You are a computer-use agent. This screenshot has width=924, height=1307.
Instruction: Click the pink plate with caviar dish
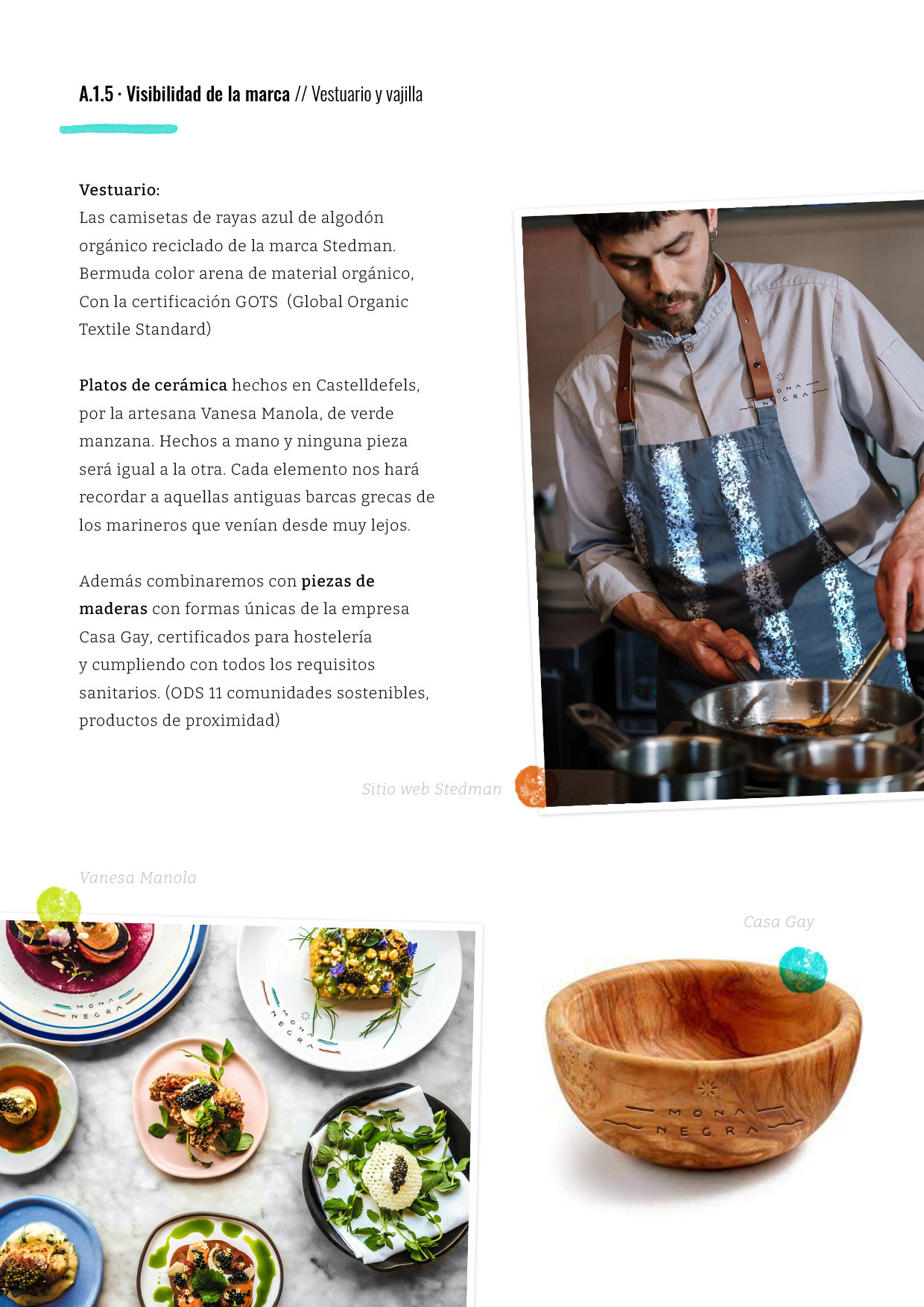(x=200, y=1107)
